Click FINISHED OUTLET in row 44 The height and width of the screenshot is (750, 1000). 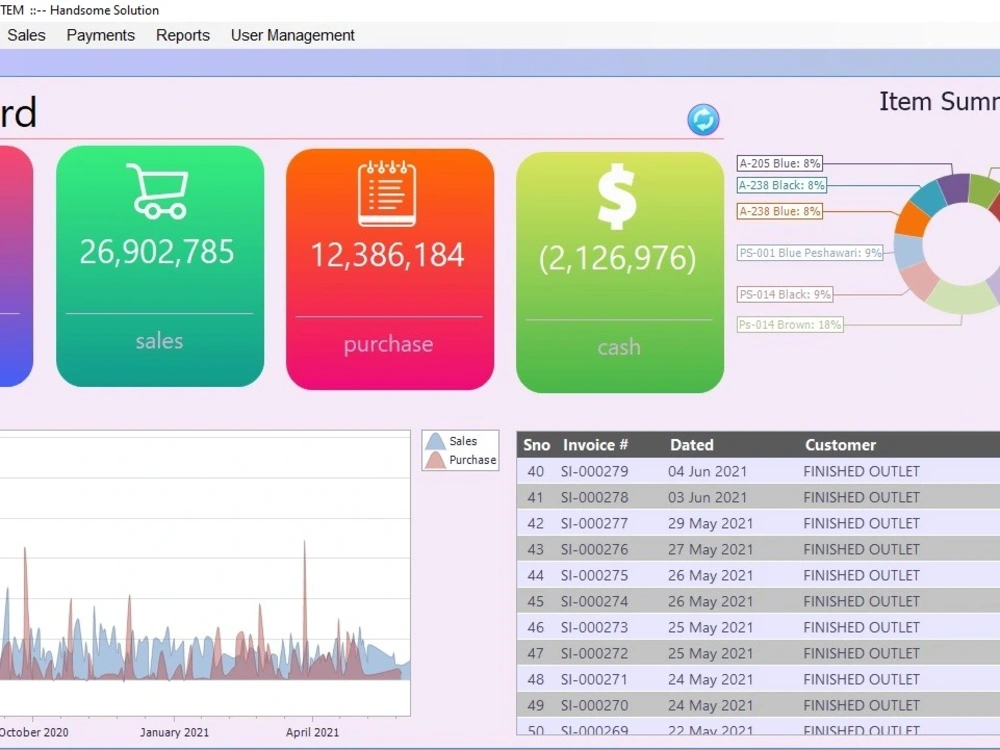coord(862,575)
